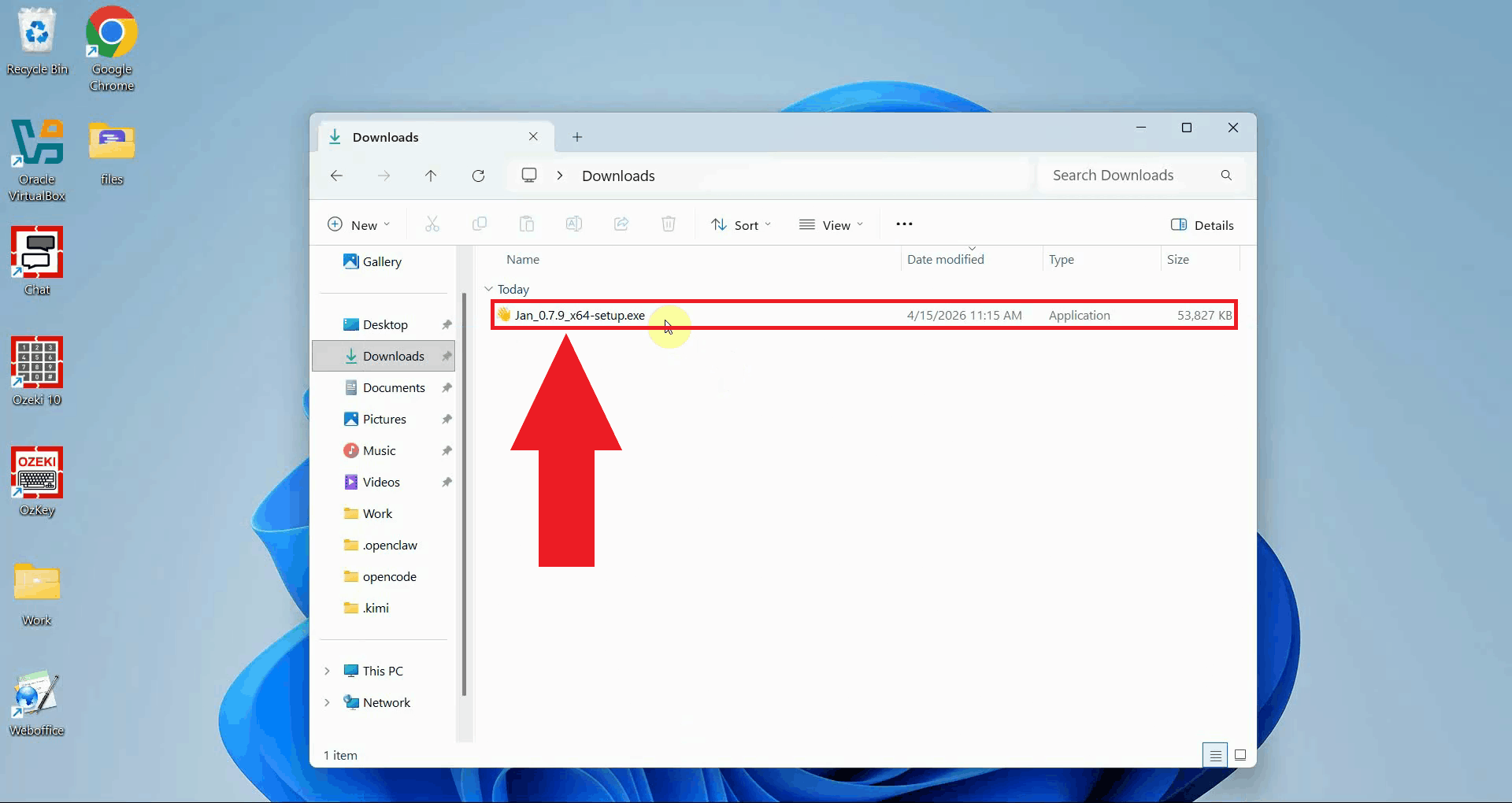Image resolution: width=1512 pixels, height=803 pixels.
Task: Click inside the Search Downloads box
Action: click(x=1126, y=175)
